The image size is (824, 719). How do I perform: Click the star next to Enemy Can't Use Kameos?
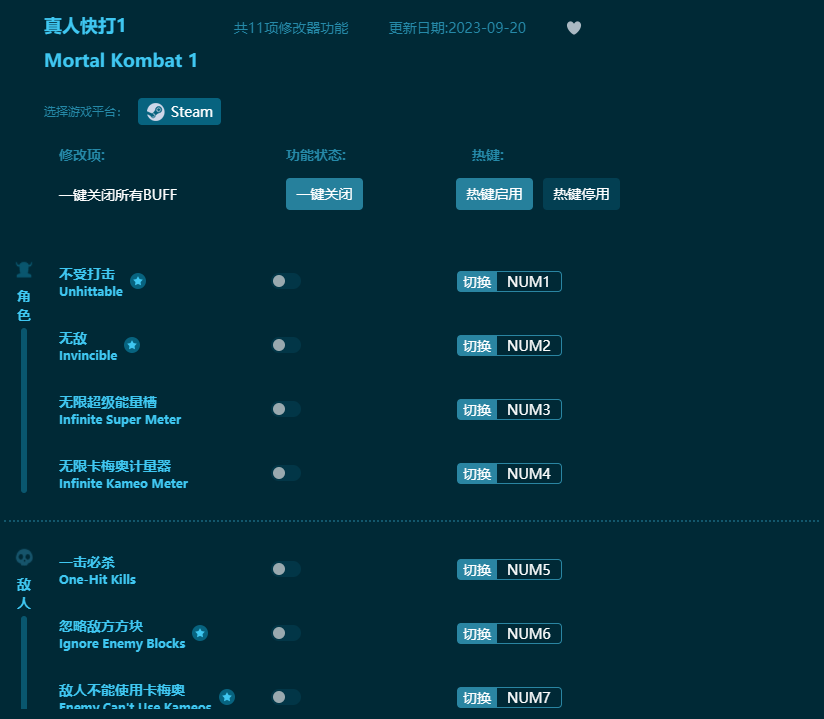(x=227, y=696)
